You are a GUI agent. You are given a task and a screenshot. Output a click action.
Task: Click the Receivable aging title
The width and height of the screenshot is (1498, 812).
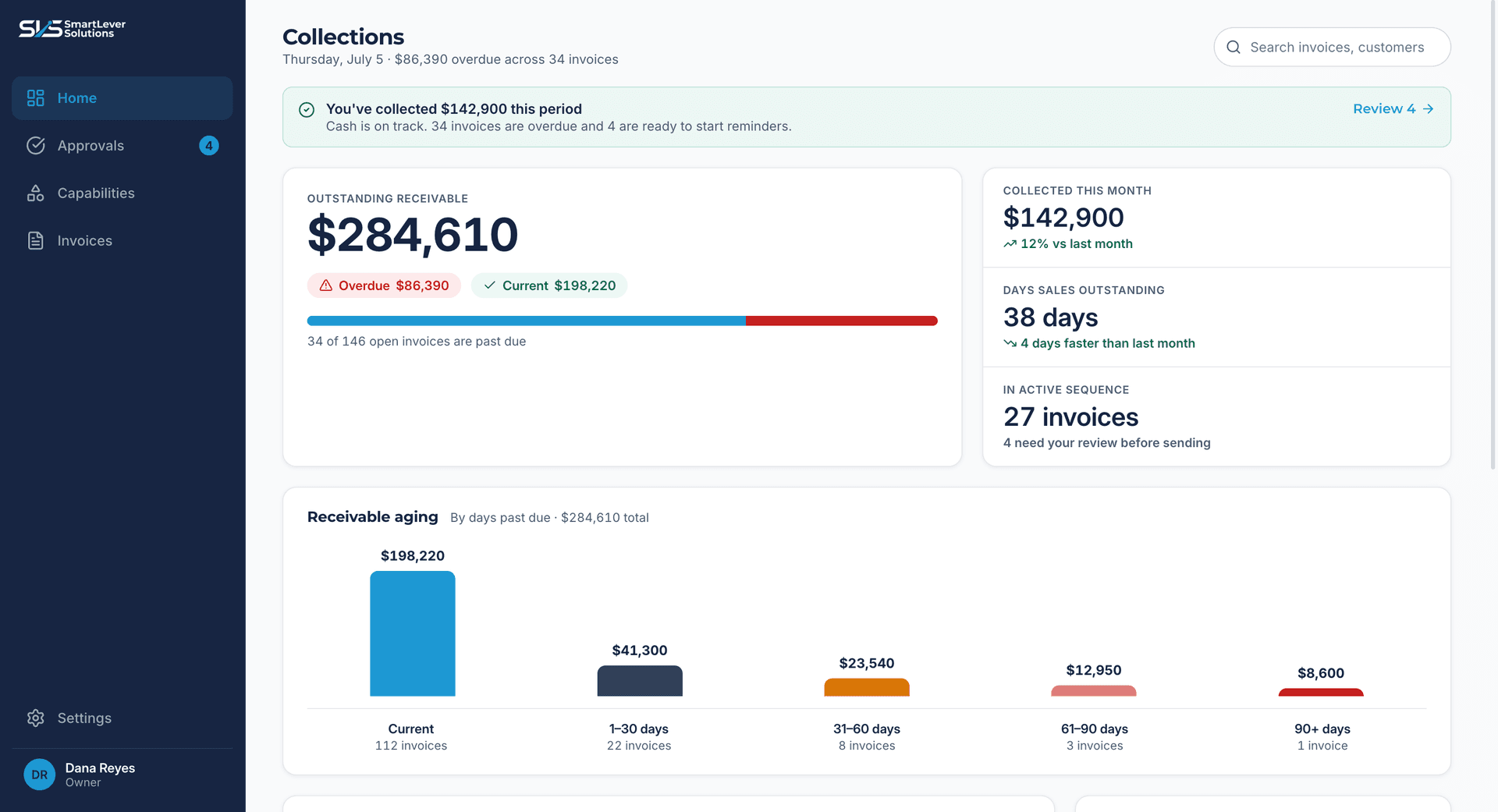(x=373, y=517)
